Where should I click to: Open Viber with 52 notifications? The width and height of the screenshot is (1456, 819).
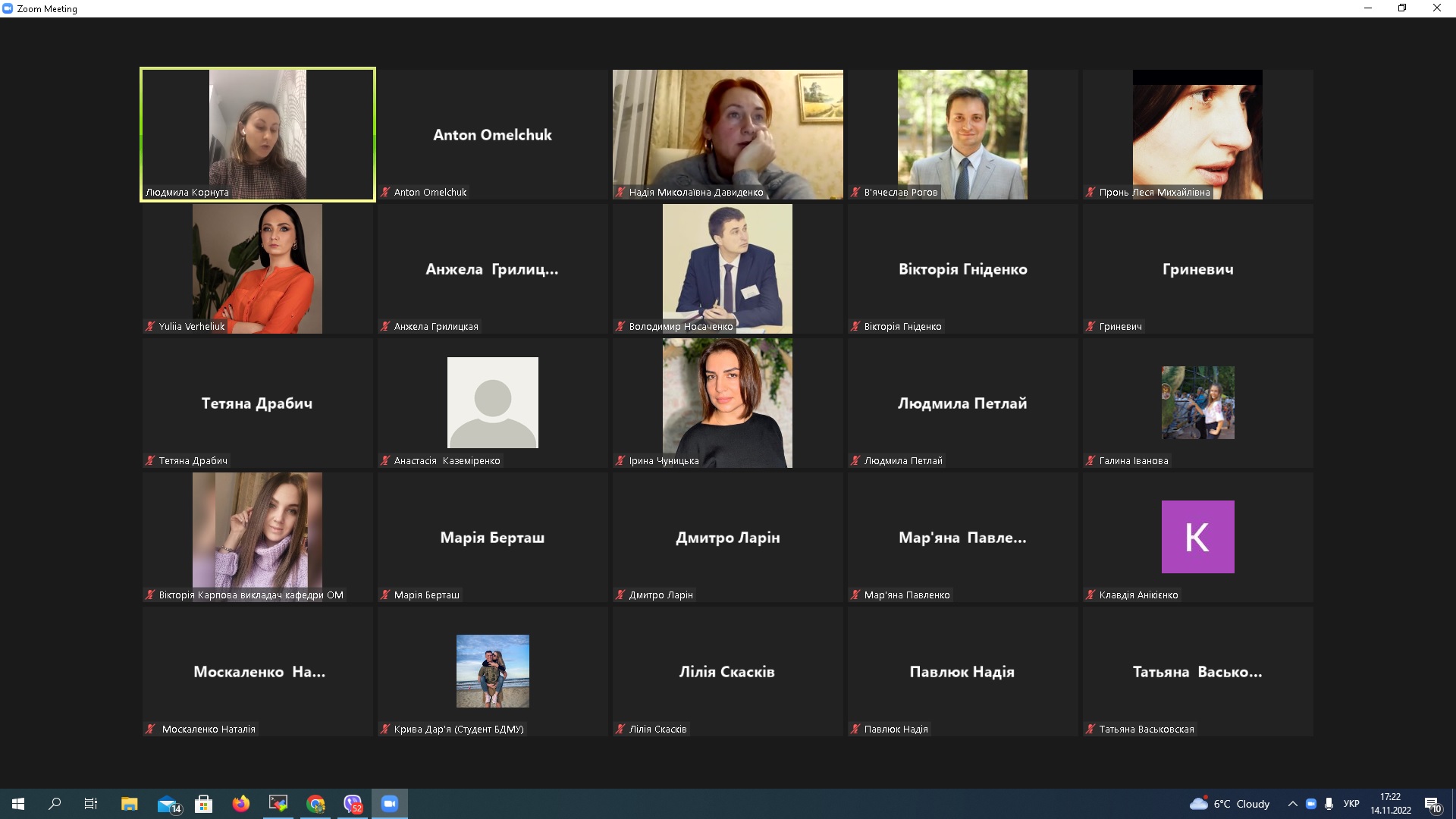[353, 804]
